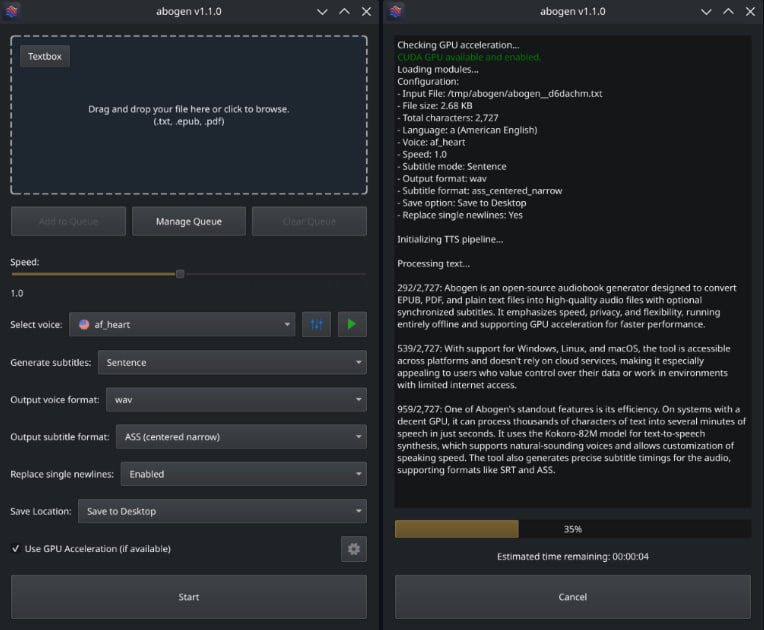
Task: Click the log line 'Processing text...'
Action: 434,264
